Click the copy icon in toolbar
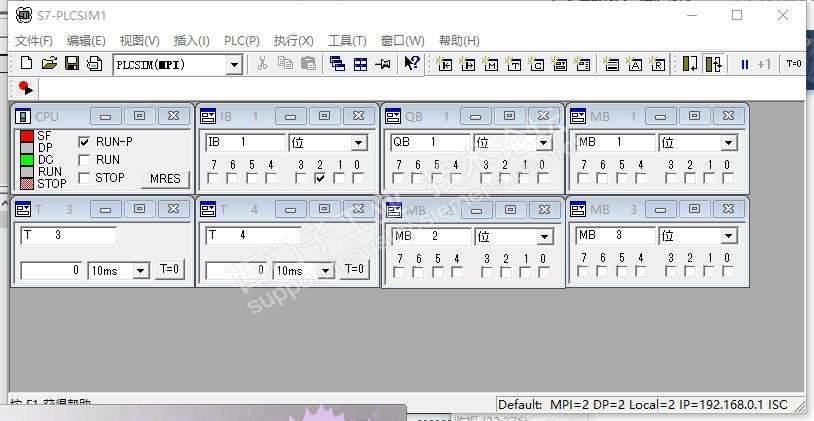Image resolution: width=814 pixels, height=421 pixels. pyautogui.click(x=285, y=64)
